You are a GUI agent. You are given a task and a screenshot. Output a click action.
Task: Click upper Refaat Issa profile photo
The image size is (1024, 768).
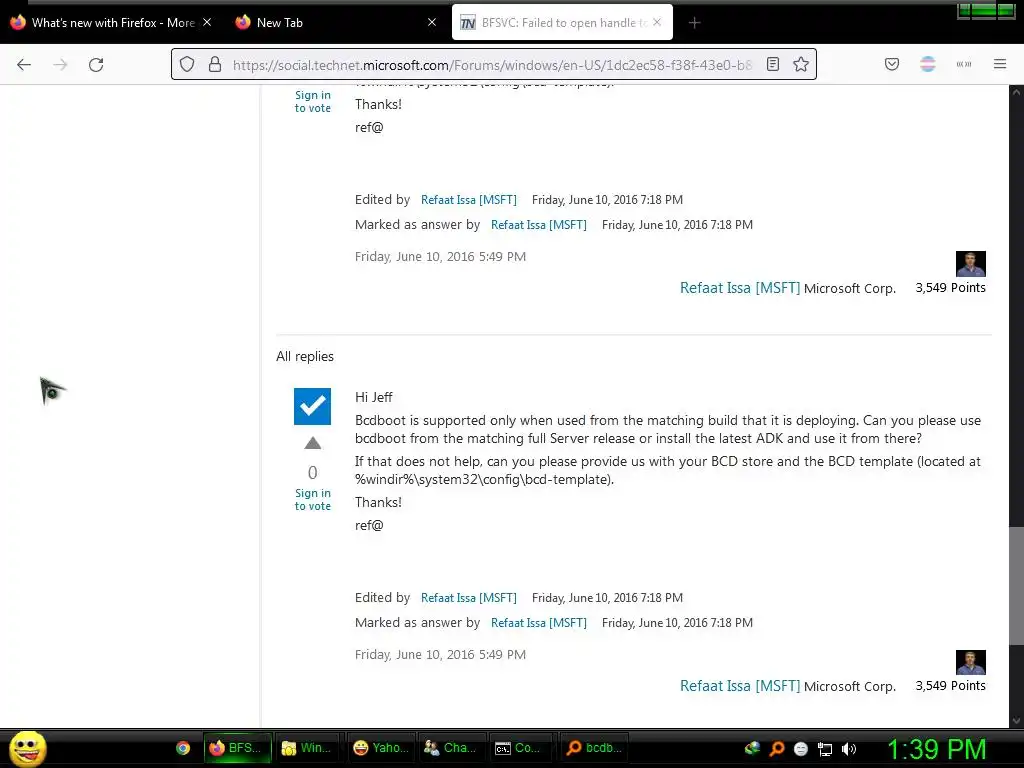click(x=970, y=264)
